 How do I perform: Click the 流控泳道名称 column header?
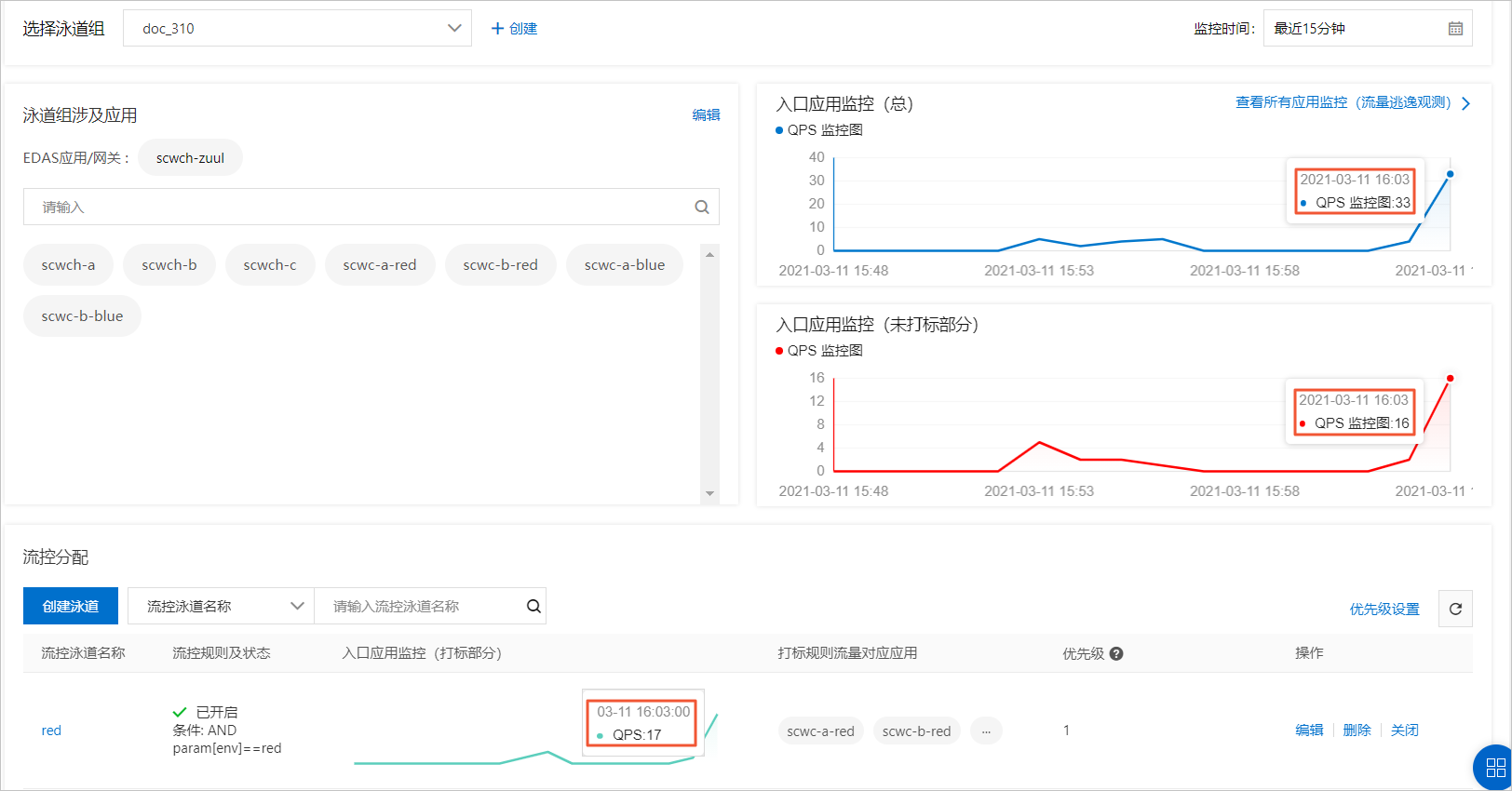coord(83,653)
